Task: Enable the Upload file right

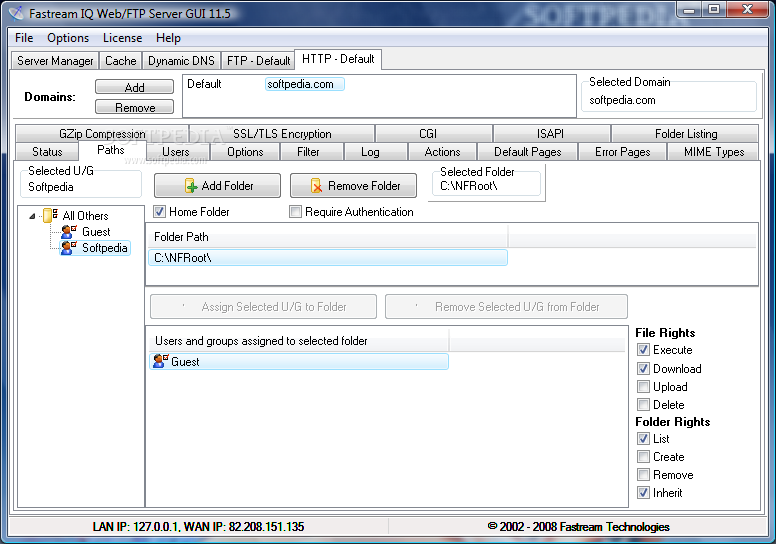Action: click(643, 387)
